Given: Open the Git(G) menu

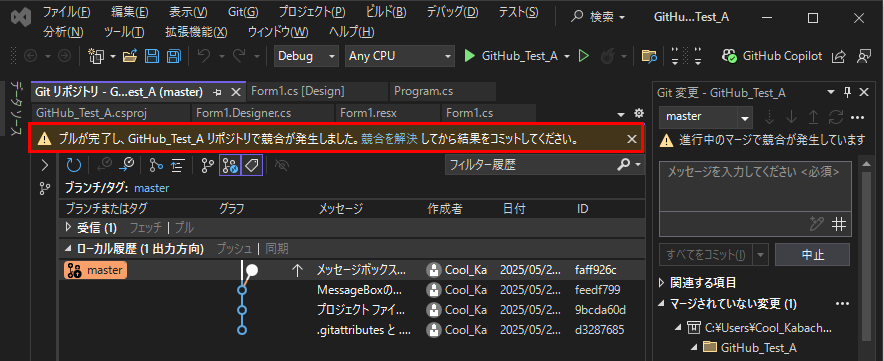Looking at the screenshot, I should click(243, 12).
